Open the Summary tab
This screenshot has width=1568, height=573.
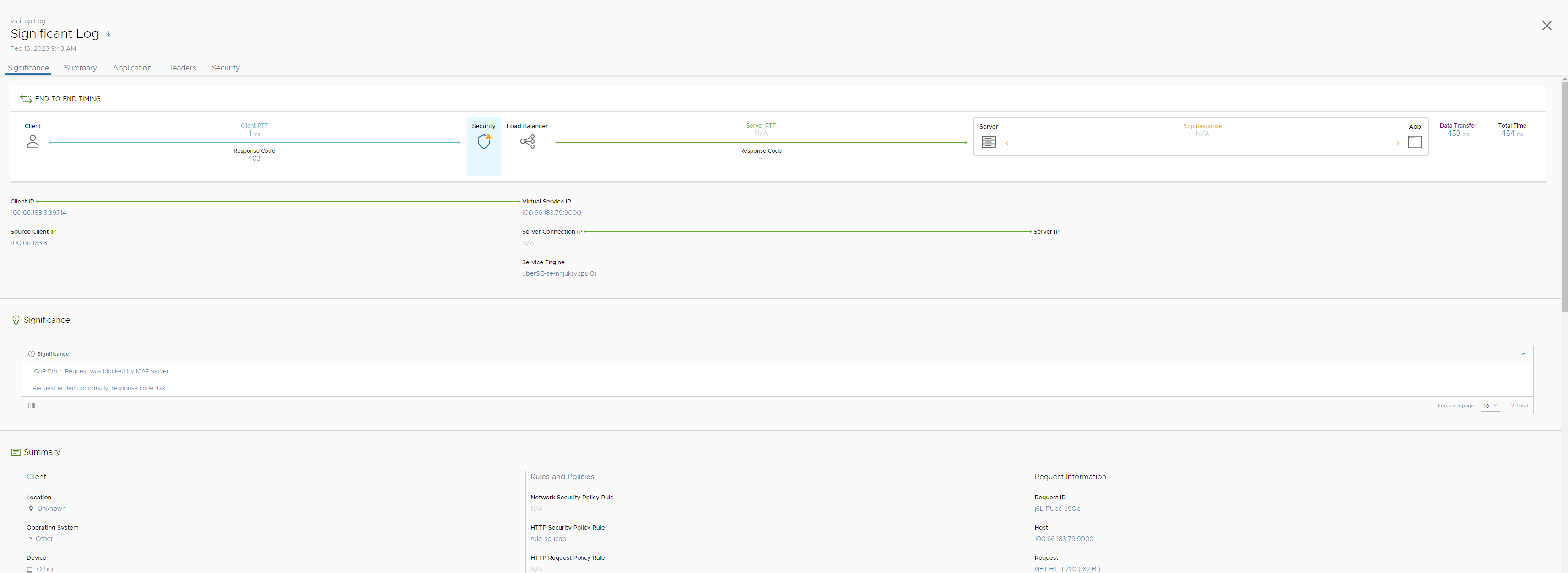tap(81, 68)
